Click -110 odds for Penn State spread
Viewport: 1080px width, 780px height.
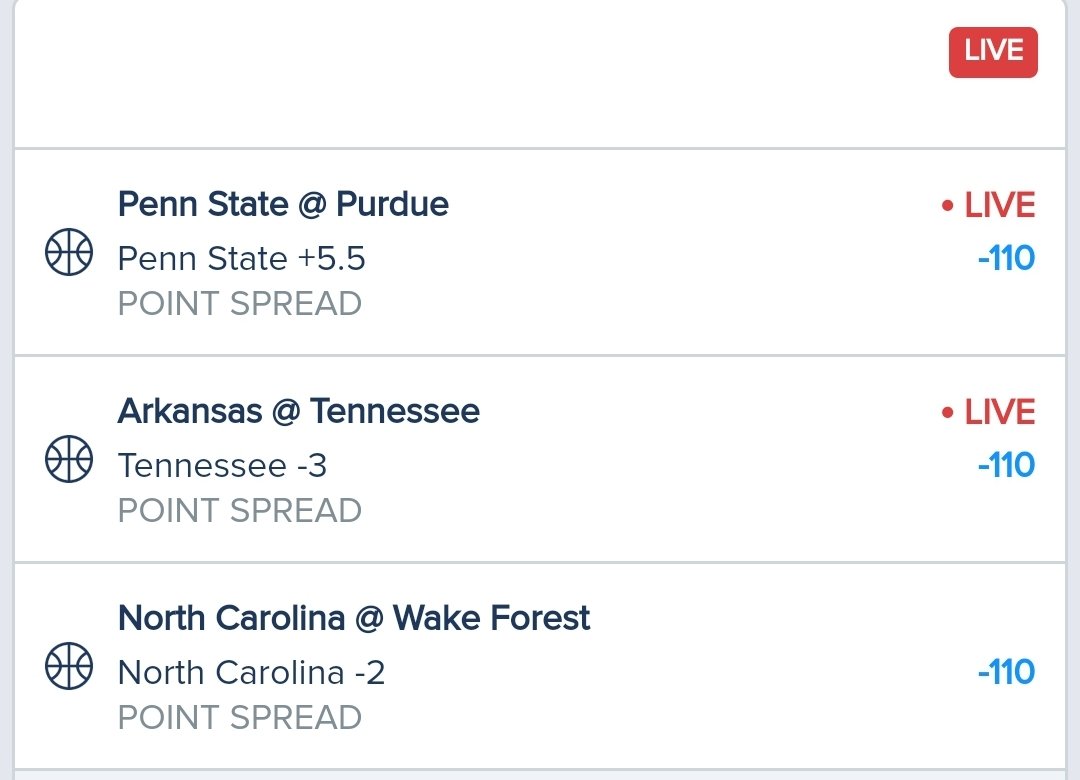1006,258
